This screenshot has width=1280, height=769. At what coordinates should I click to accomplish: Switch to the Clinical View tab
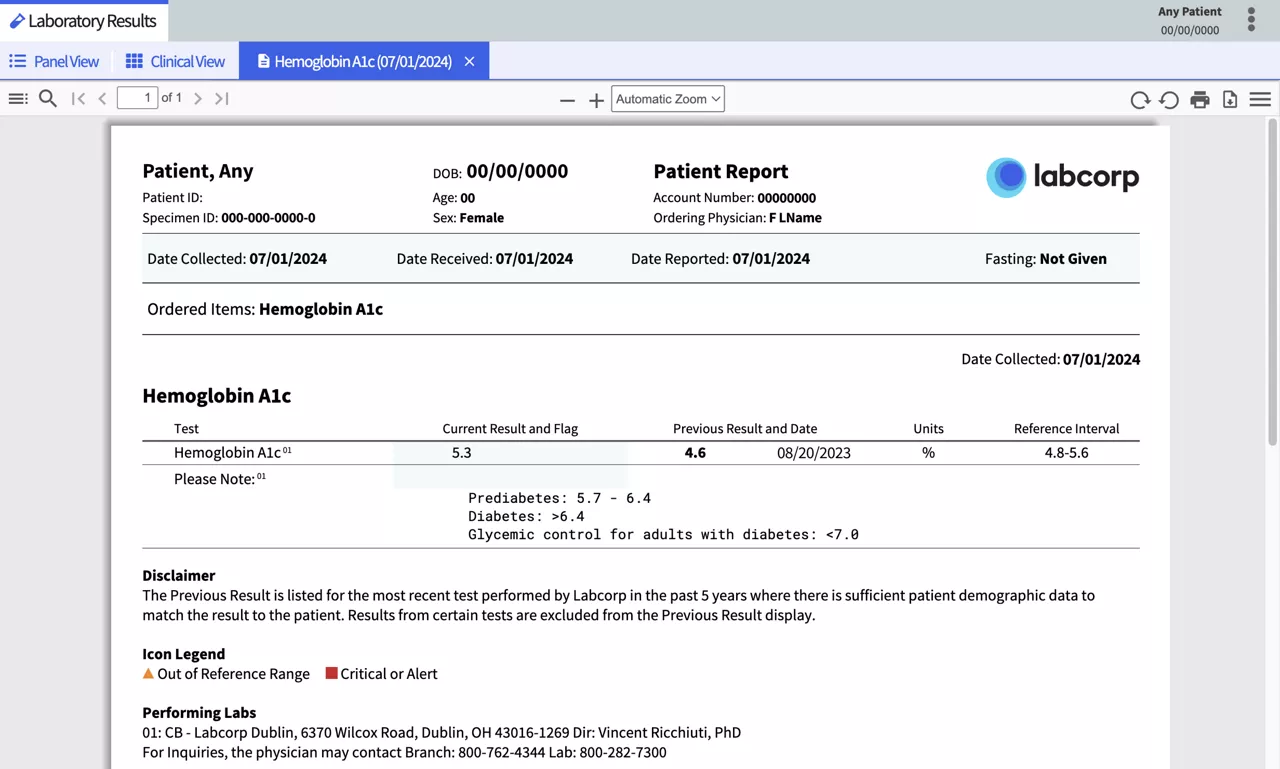click(x=175, y=61)
